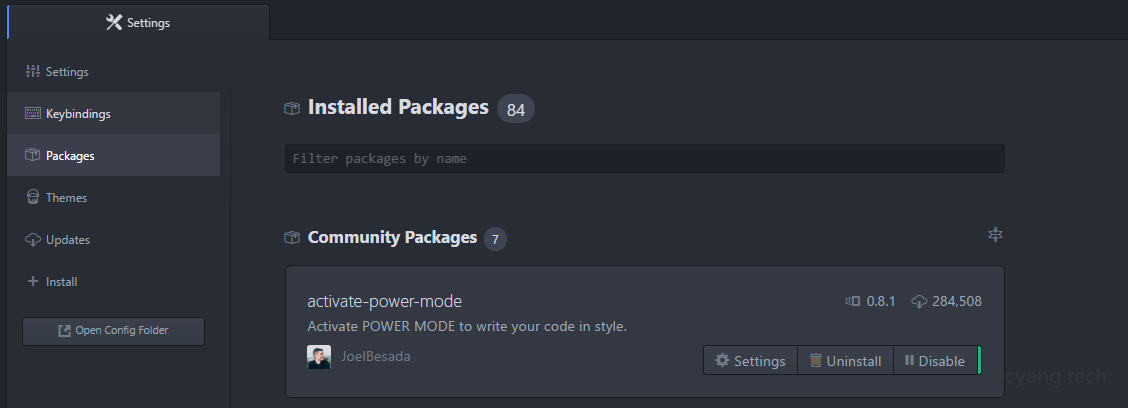The height and width of the screenshot is (408, 1128).
Task: Click the Packages box icon in sidebar
Action: tap(32, 156)
